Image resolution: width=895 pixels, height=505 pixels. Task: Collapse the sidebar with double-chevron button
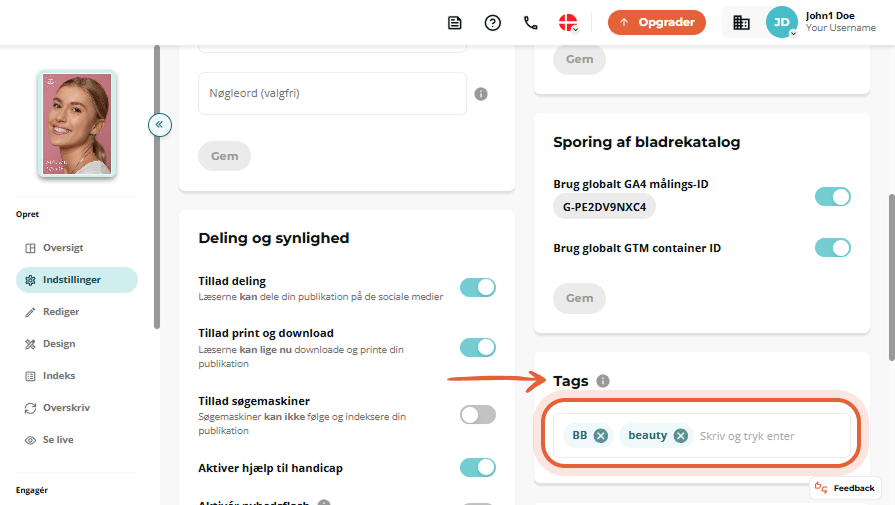pyautogui.click(x=160, y=124)
